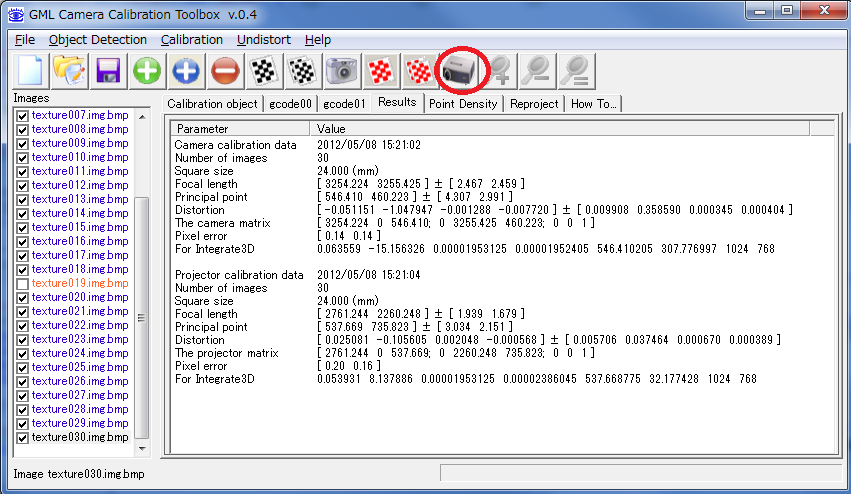Click the first black checkerboard detect icon

click(264, 71)
